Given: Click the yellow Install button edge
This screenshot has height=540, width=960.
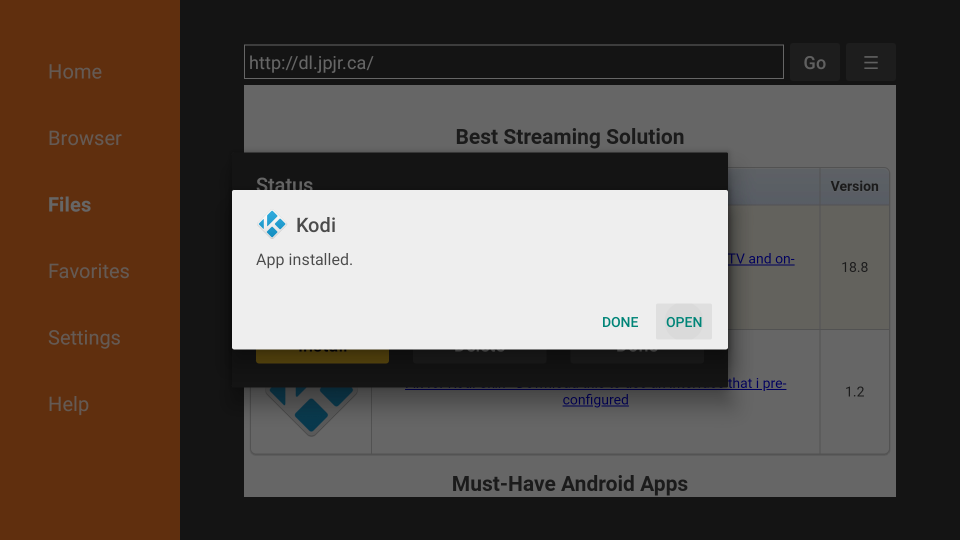Looking at the screenshot, I should [x=322, y=355].
